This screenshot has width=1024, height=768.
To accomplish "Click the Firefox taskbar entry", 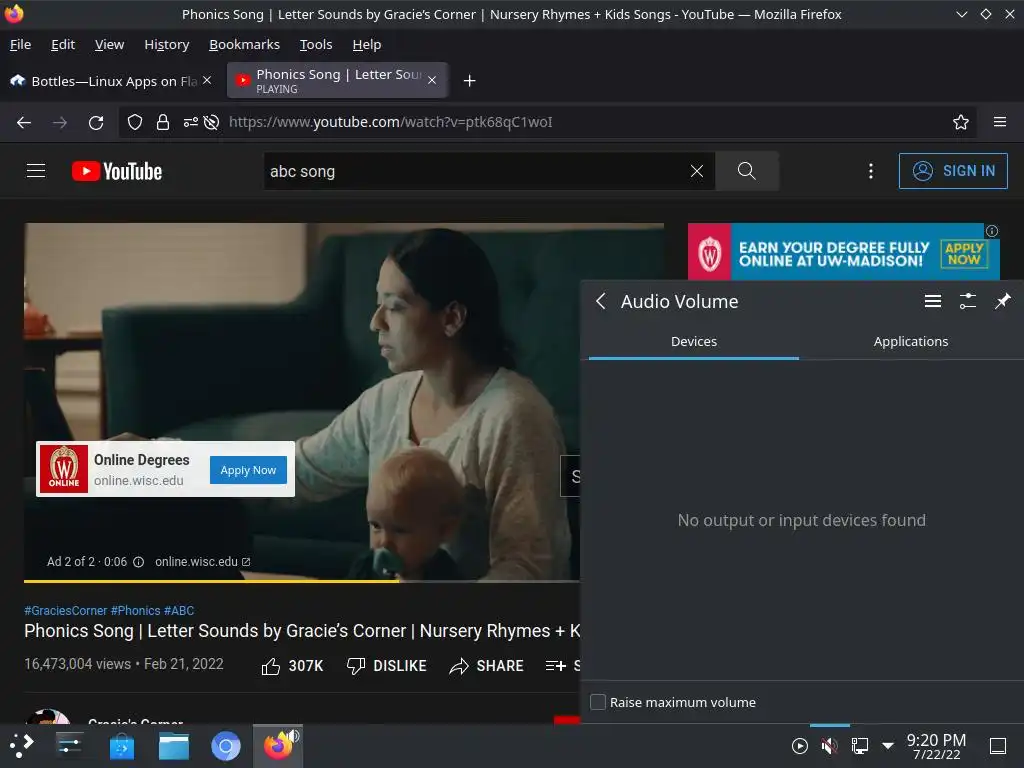I will 278,745.
